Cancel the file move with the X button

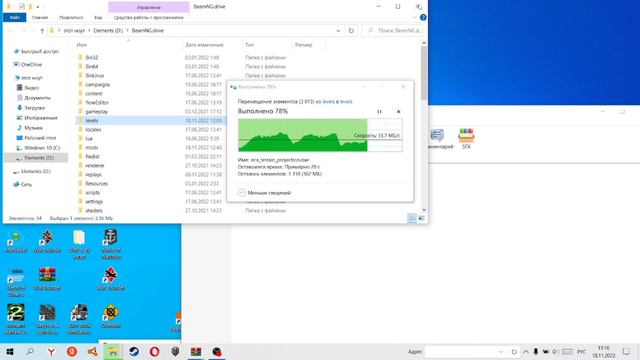[398, 111]
